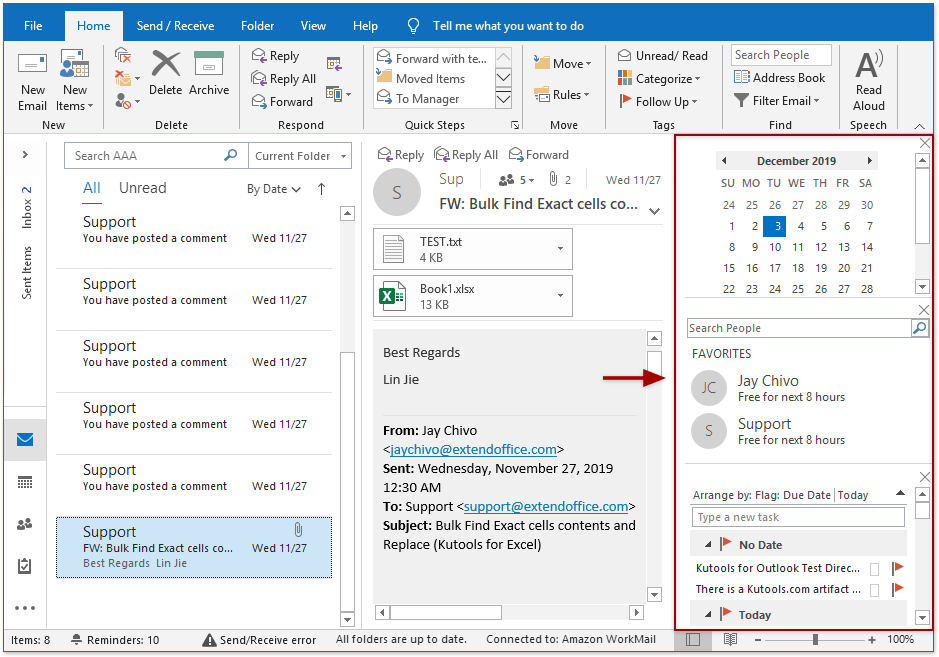Click Reply All in the reading pane
Viewport: 939px width, 657px height.
[465, 155]
